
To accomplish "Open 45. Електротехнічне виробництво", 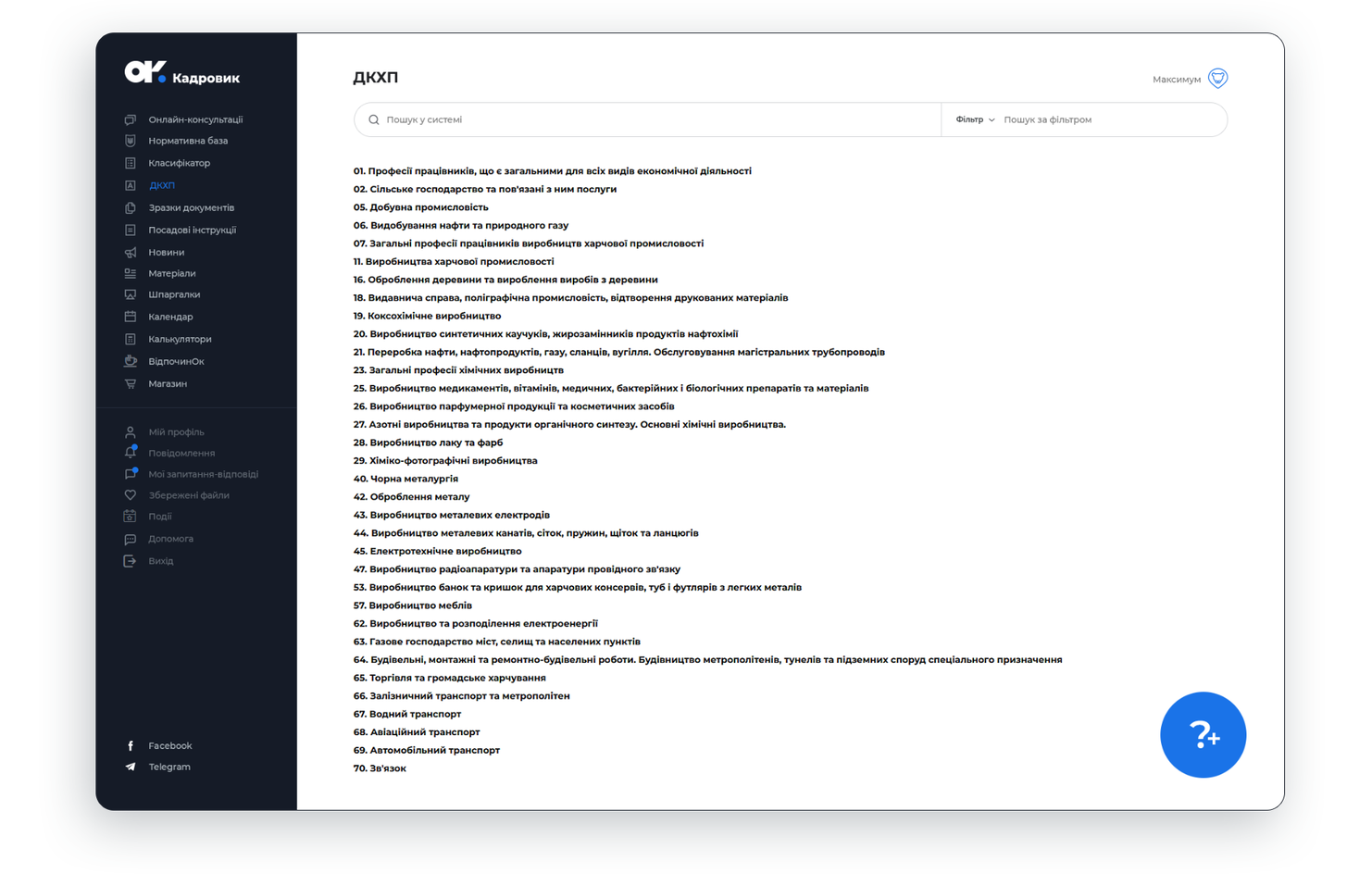I will coord(437,551).
